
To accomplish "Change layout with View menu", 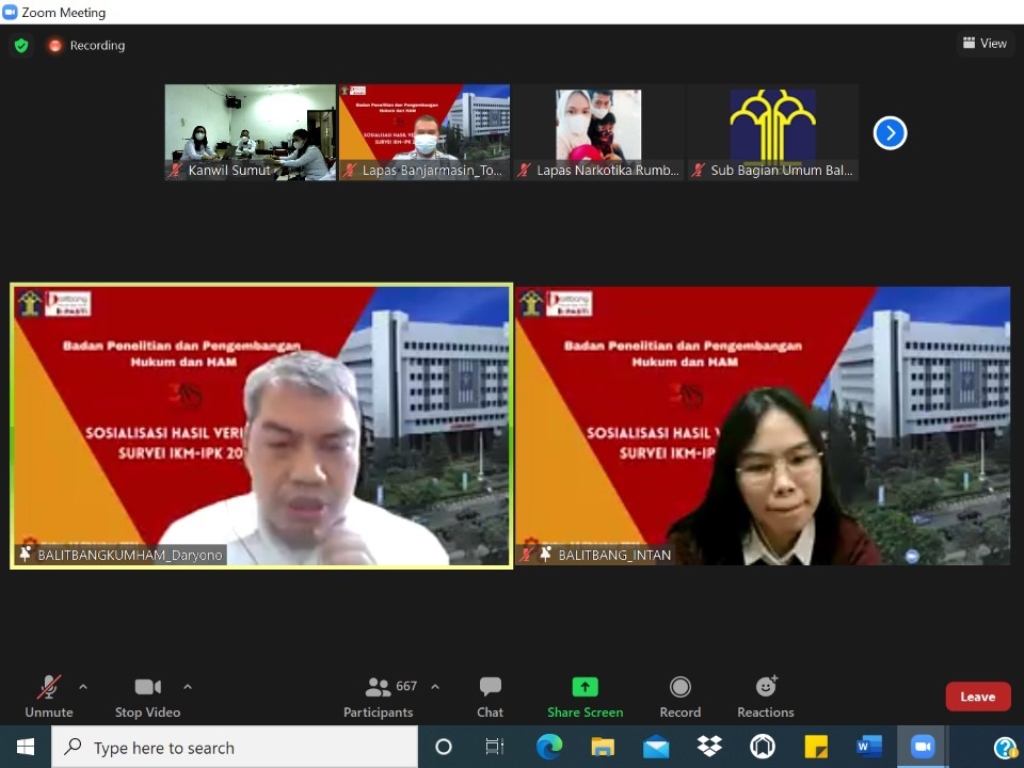I will tap(984, 43).
